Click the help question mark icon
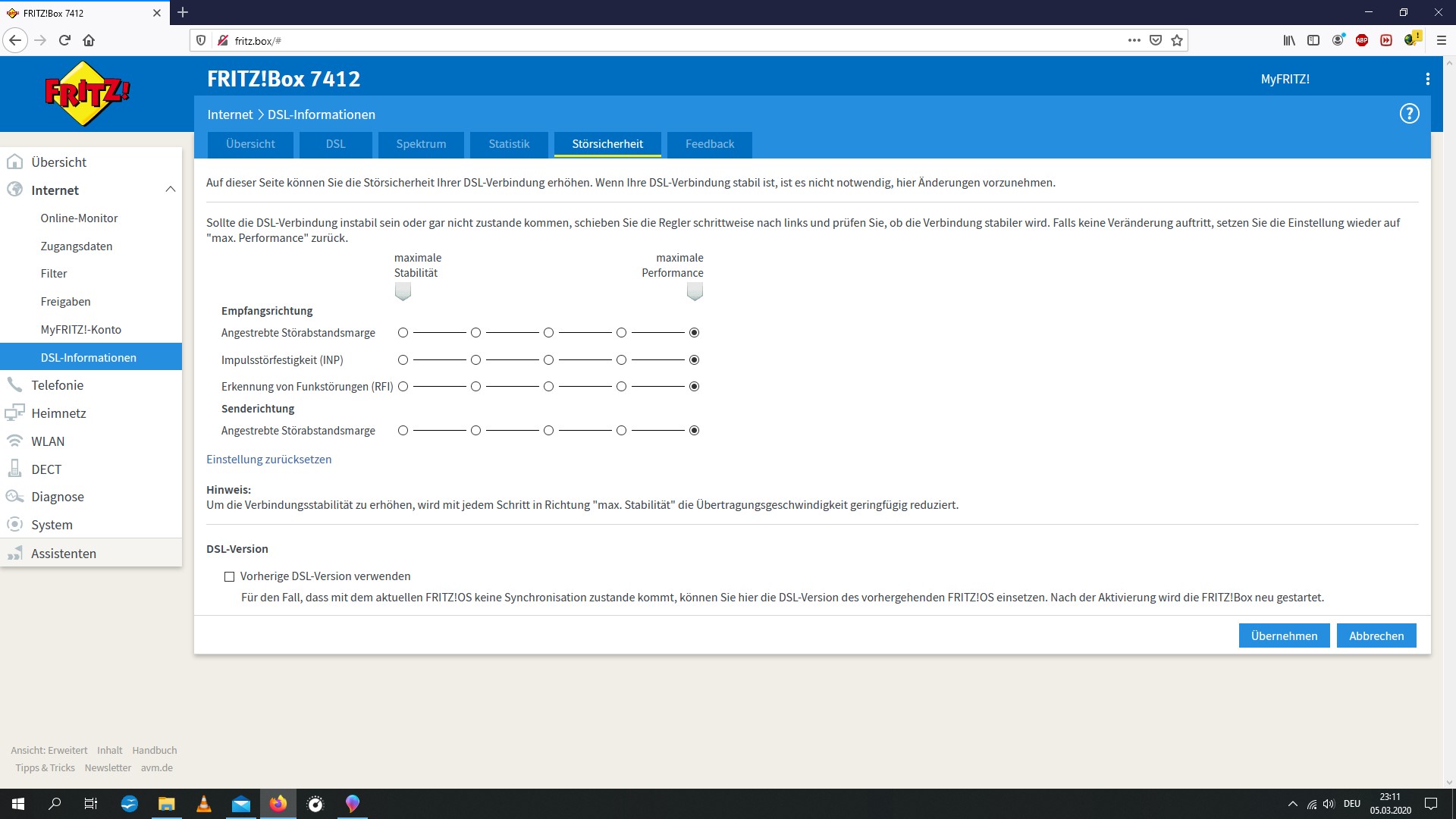1456x819 pixels. [1409, 113]
